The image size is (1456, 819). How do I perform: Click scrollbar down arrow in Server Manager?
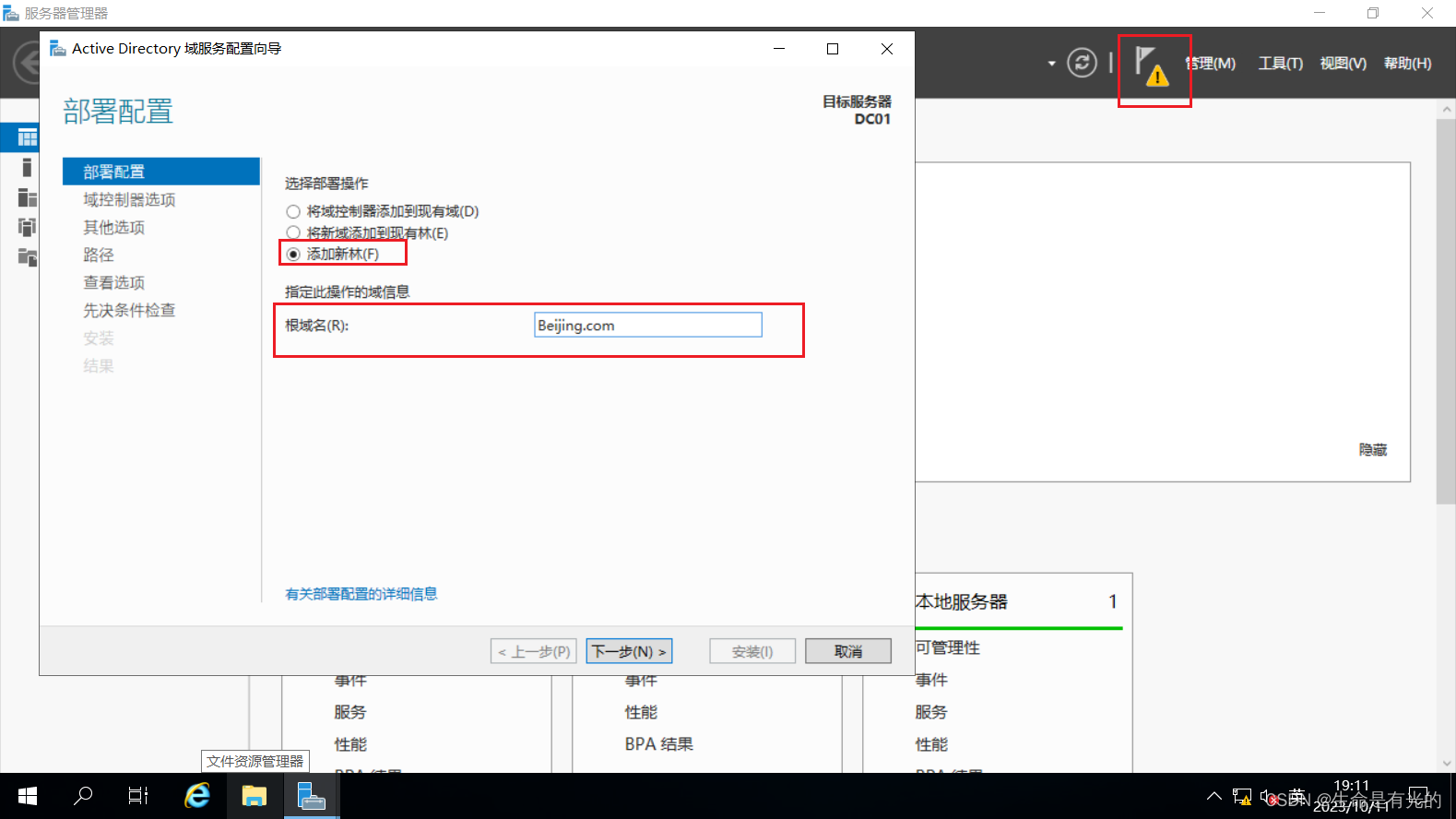pos(1446,764)
